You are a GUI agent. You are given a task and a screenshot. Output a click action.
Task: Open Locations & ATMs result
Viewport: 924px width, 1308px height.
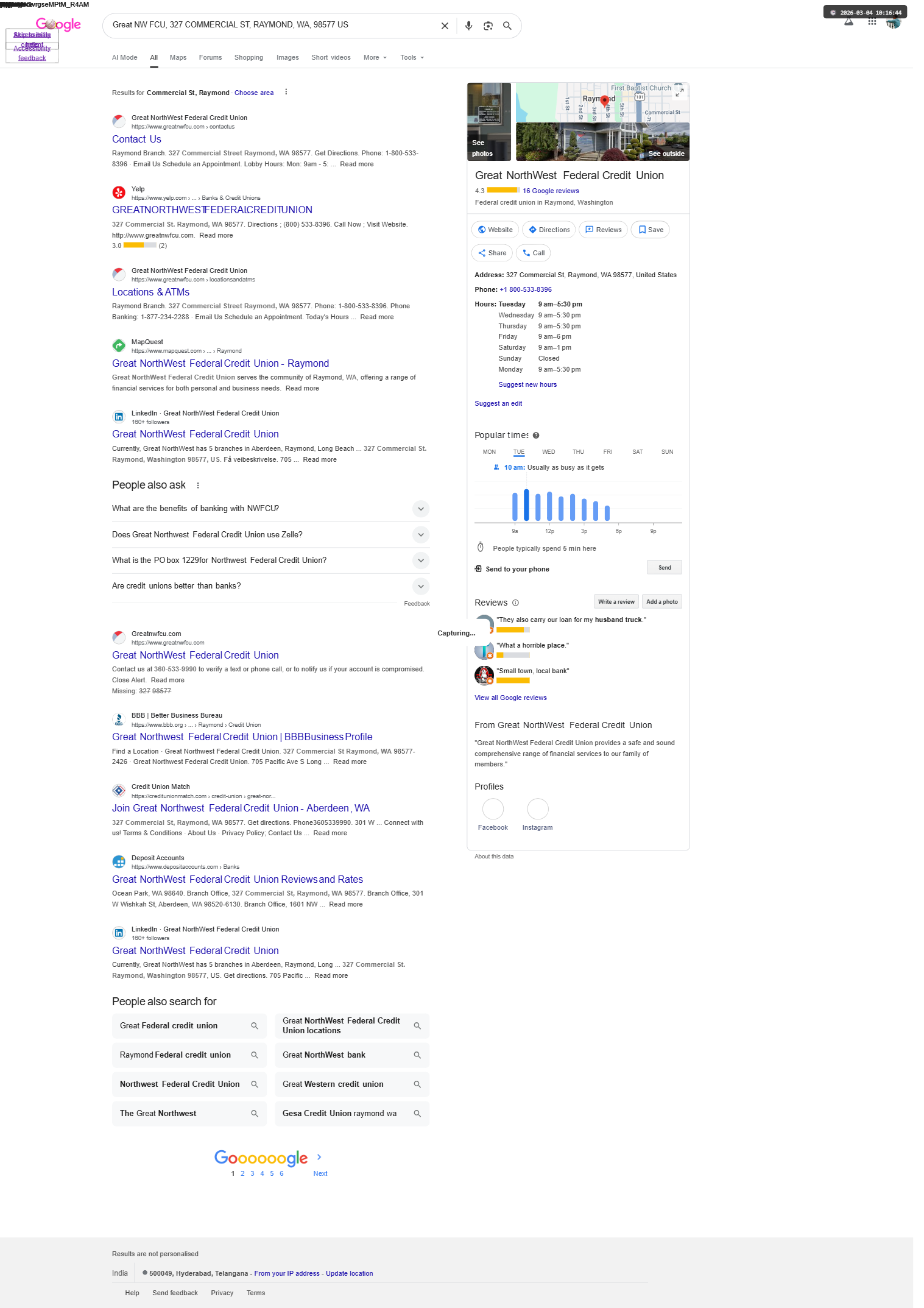150,292
